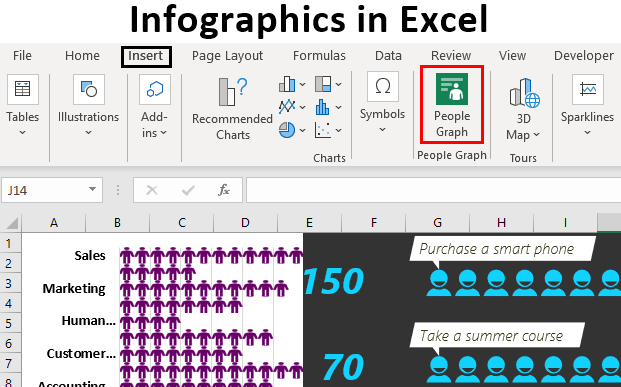The height and width of the screenshot is (387, 621).
Task: Expand the column chart dropdown arrow
Action: click(x=302, y=84)
